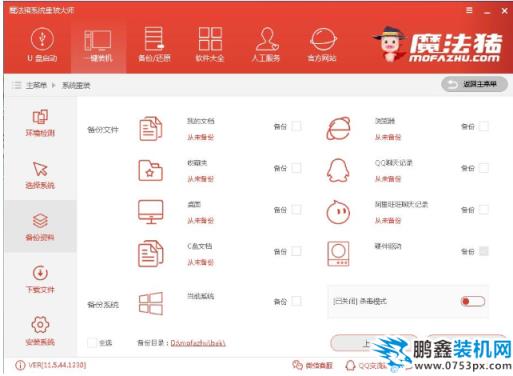Click the QQ聊天记录 label text
Image resolution: width=513 pixels, height=376 pixels.
[x=394, y=163]
